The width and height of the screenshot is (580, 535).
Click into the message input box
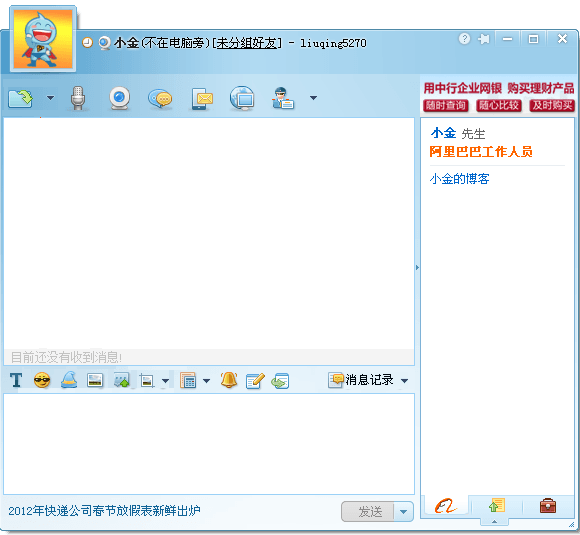209,444
